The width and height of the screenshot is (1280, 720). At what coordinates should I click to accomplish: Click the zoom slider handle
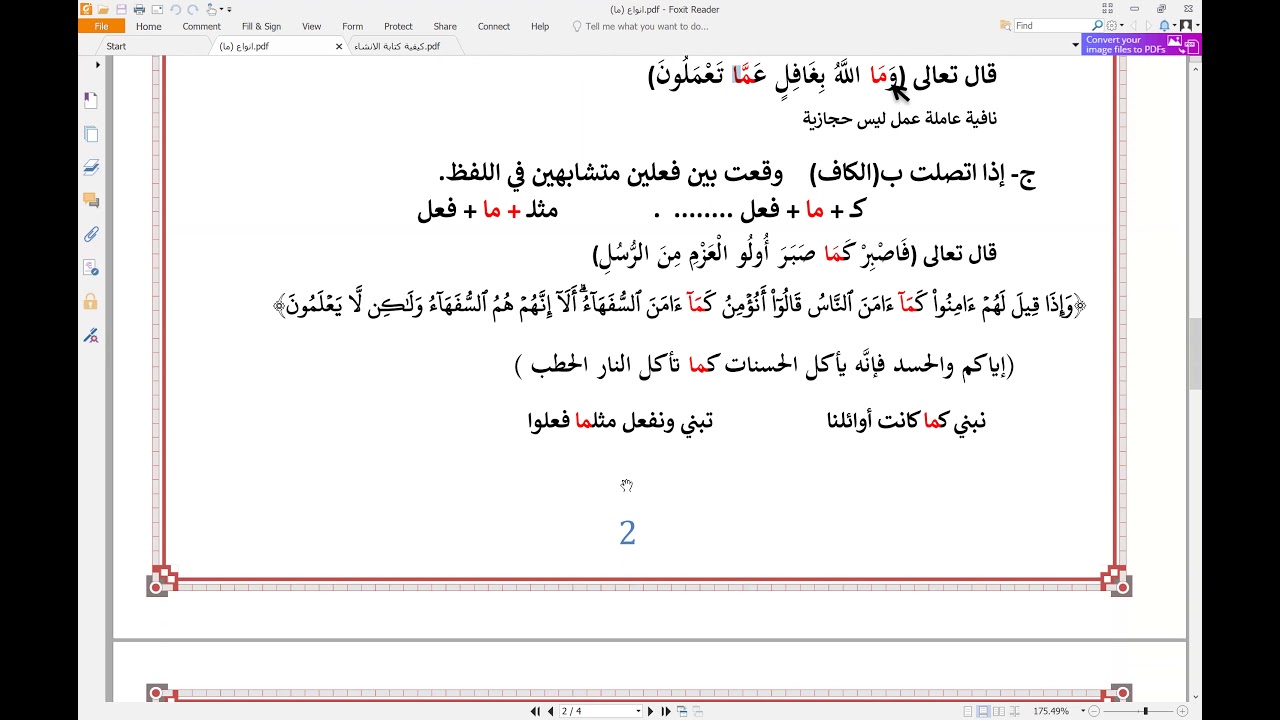tap(1146, 711)
